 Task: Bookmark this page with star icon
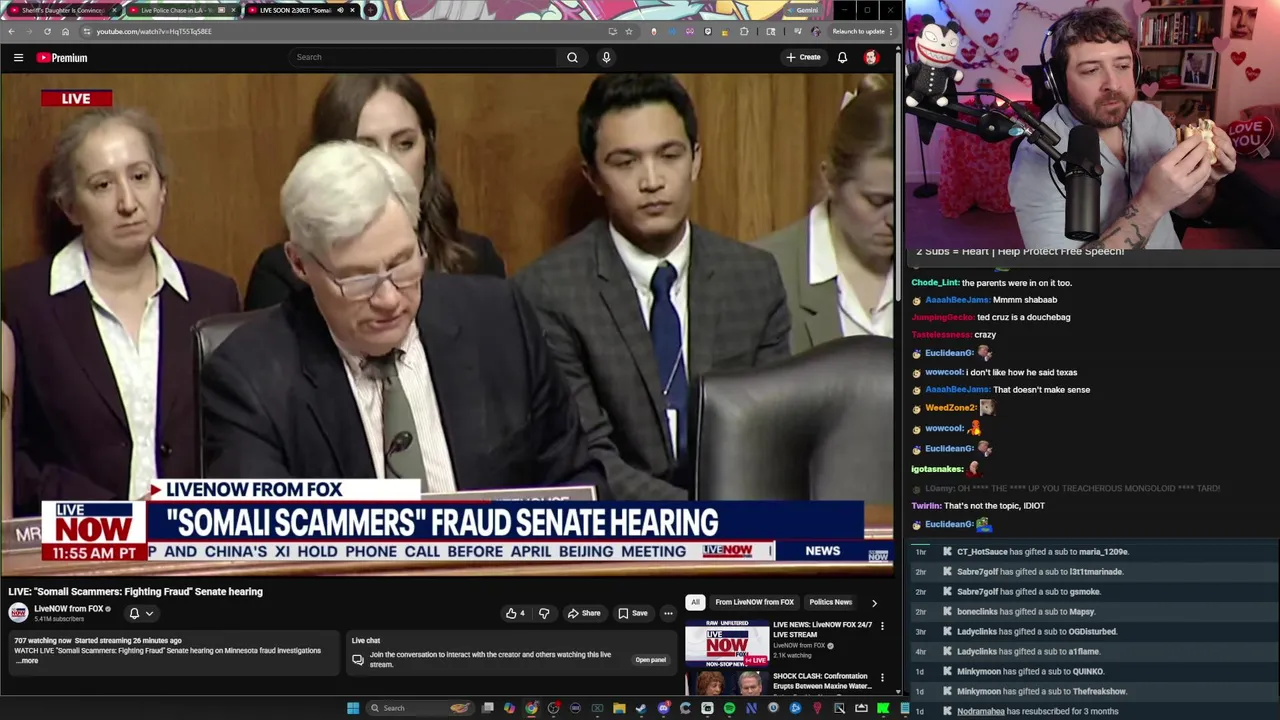point(628,31)
